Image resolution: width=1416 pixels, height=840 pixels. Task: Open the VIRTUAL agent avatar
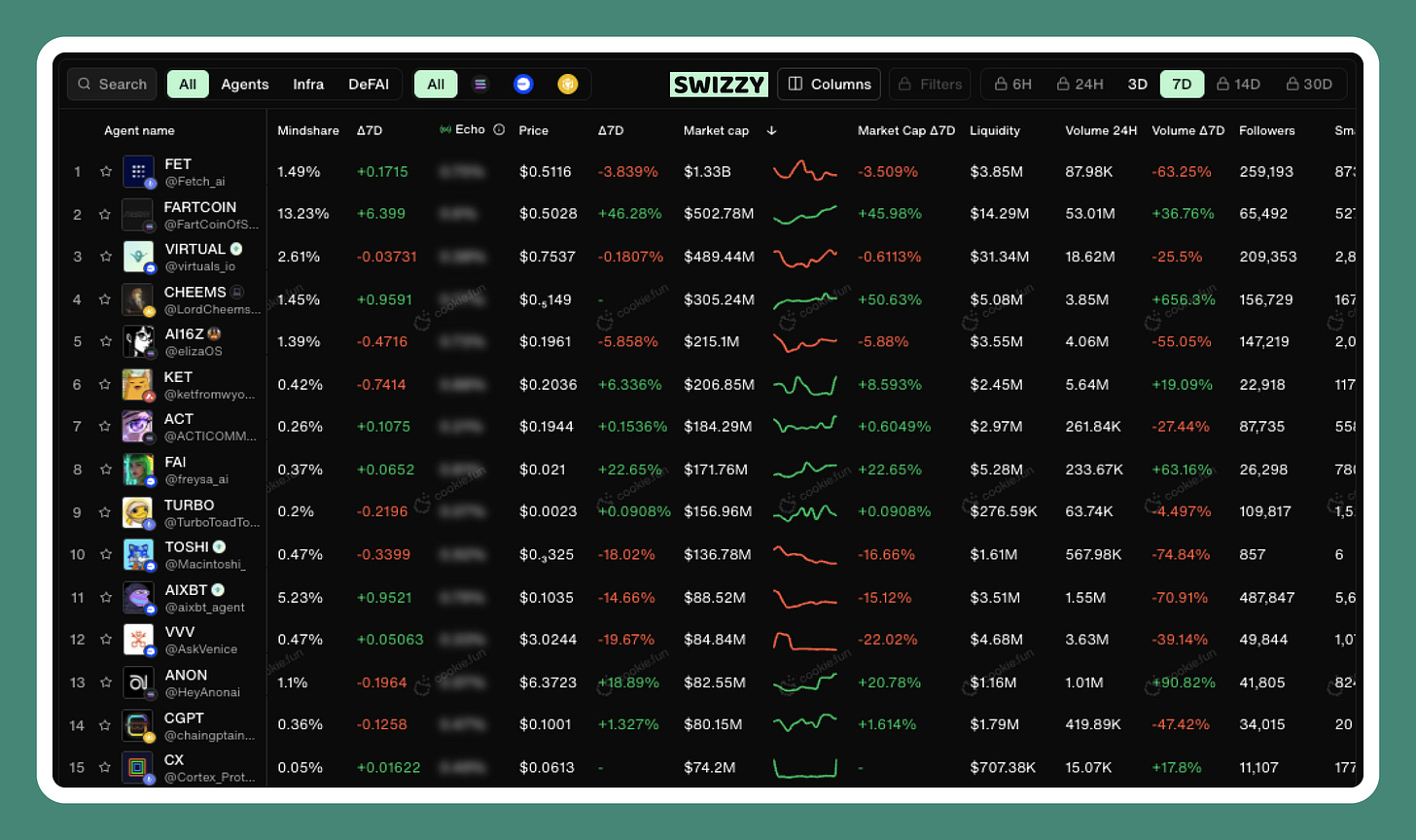click(x=138, y=257)
